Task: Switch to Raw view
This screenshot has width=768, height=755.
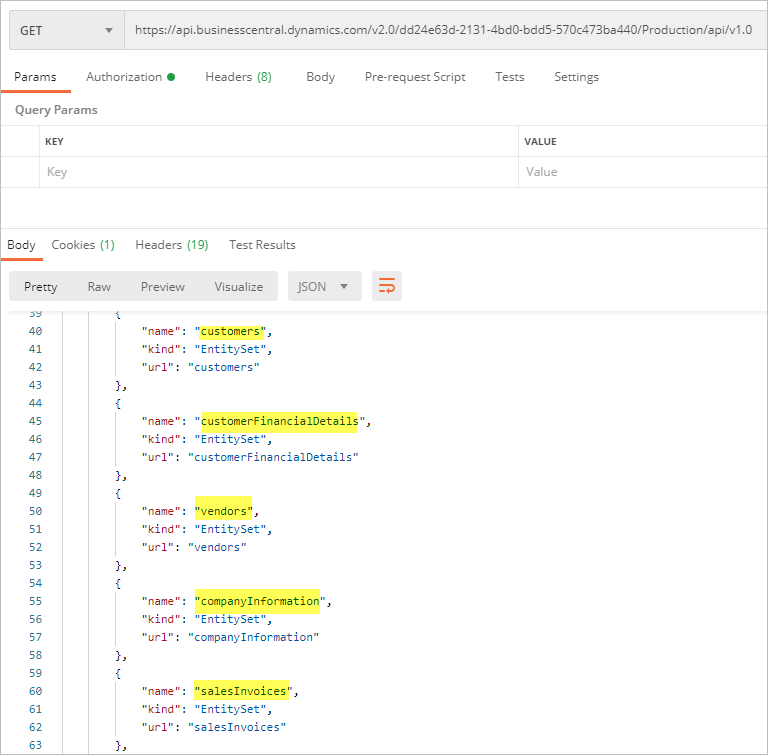Action: point(99,287)
